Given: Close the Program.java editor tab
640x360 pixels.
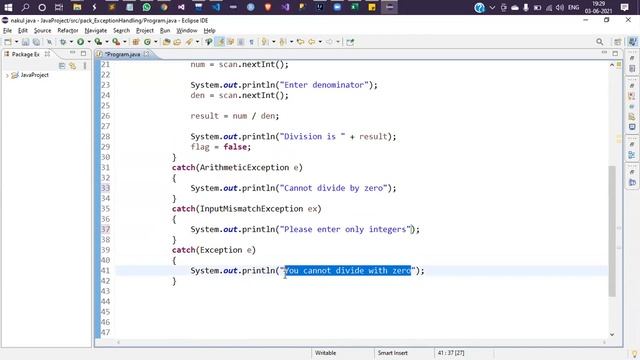Looking at the screenshot, I should click(x=147, y=54).
